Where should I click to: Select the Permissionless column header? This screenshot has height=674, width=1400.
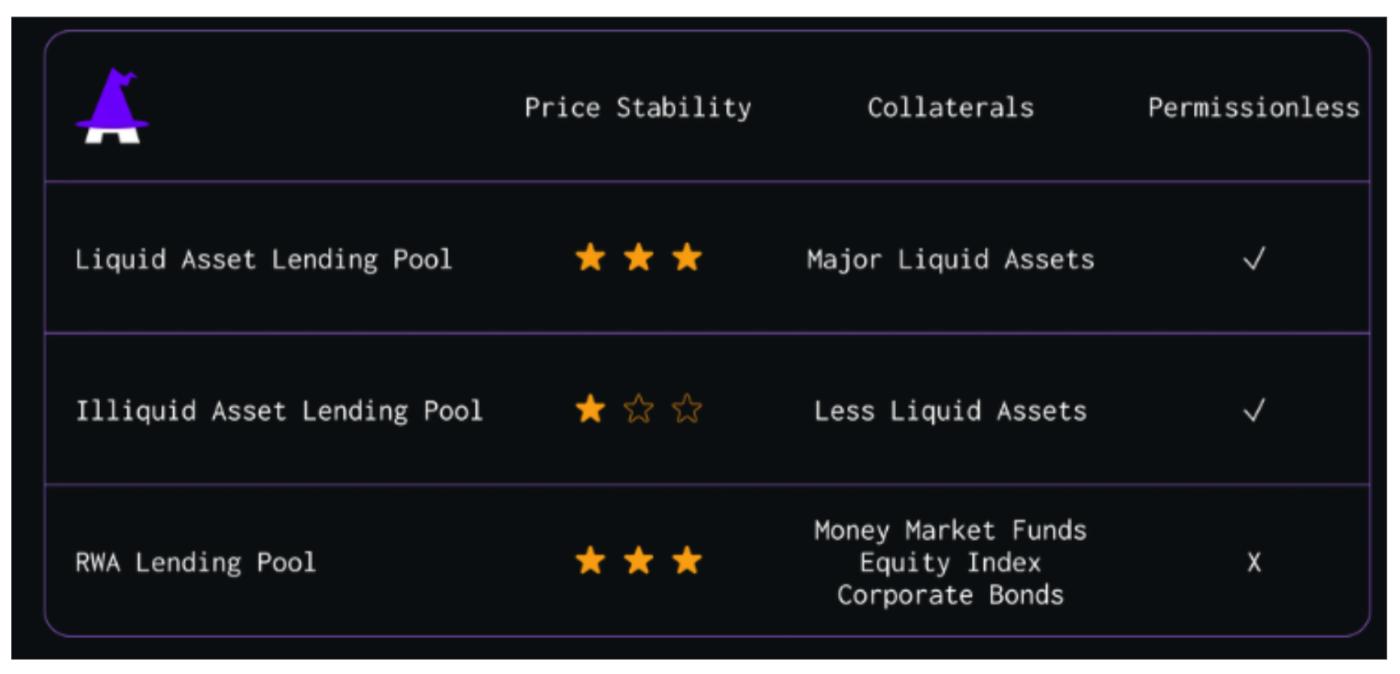[1253, 107]
